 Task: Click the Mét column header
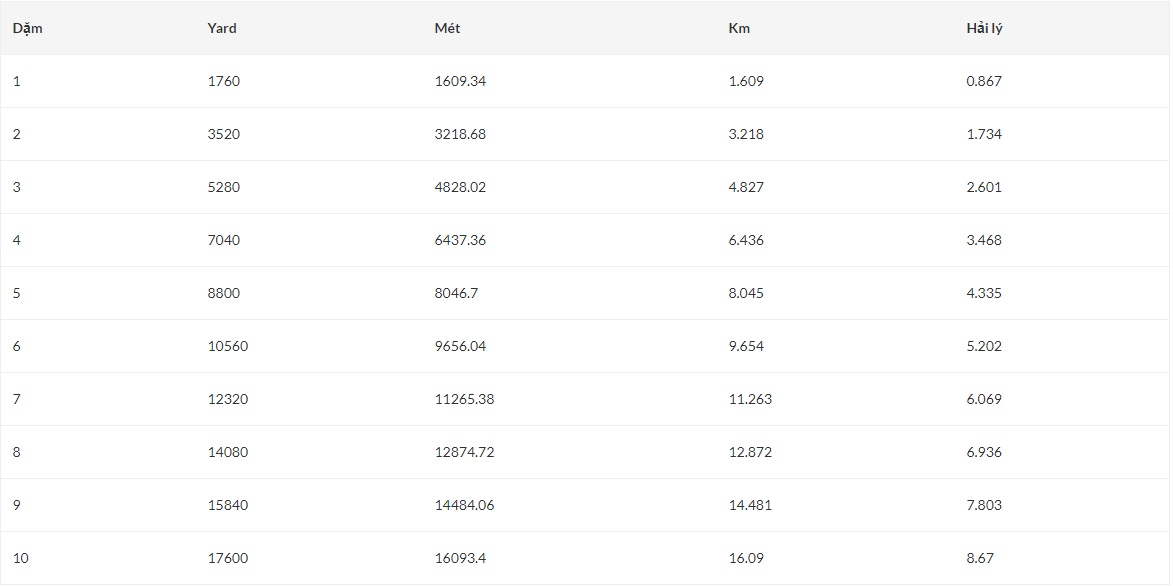[447, 28]
